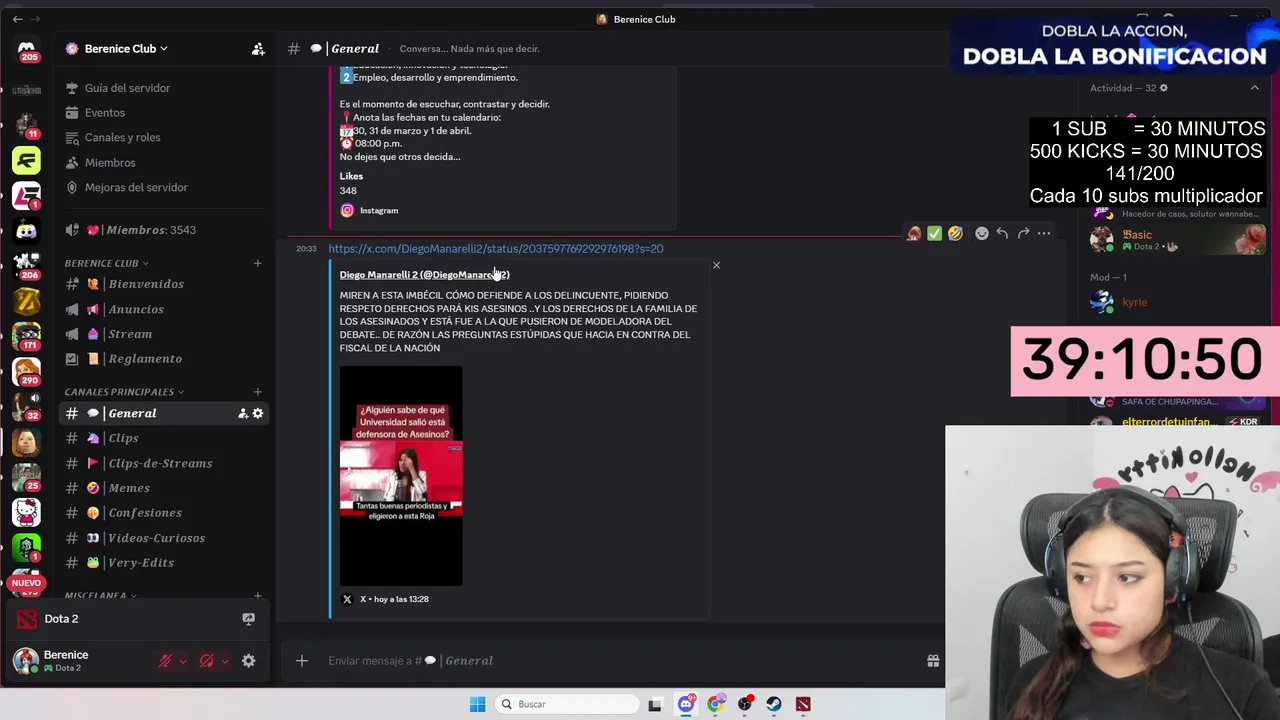Open the golden Z shield server icon
Viewport: 1280px width, 720px height.
pyautogui.click(x=27, y=300)
